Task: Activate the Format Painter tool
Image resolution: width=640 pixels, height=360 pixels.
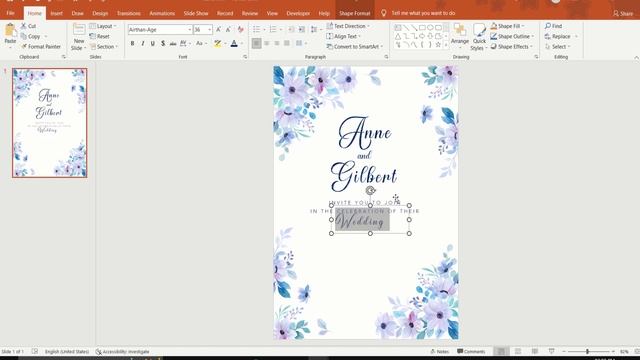Action: pos(41,47)
